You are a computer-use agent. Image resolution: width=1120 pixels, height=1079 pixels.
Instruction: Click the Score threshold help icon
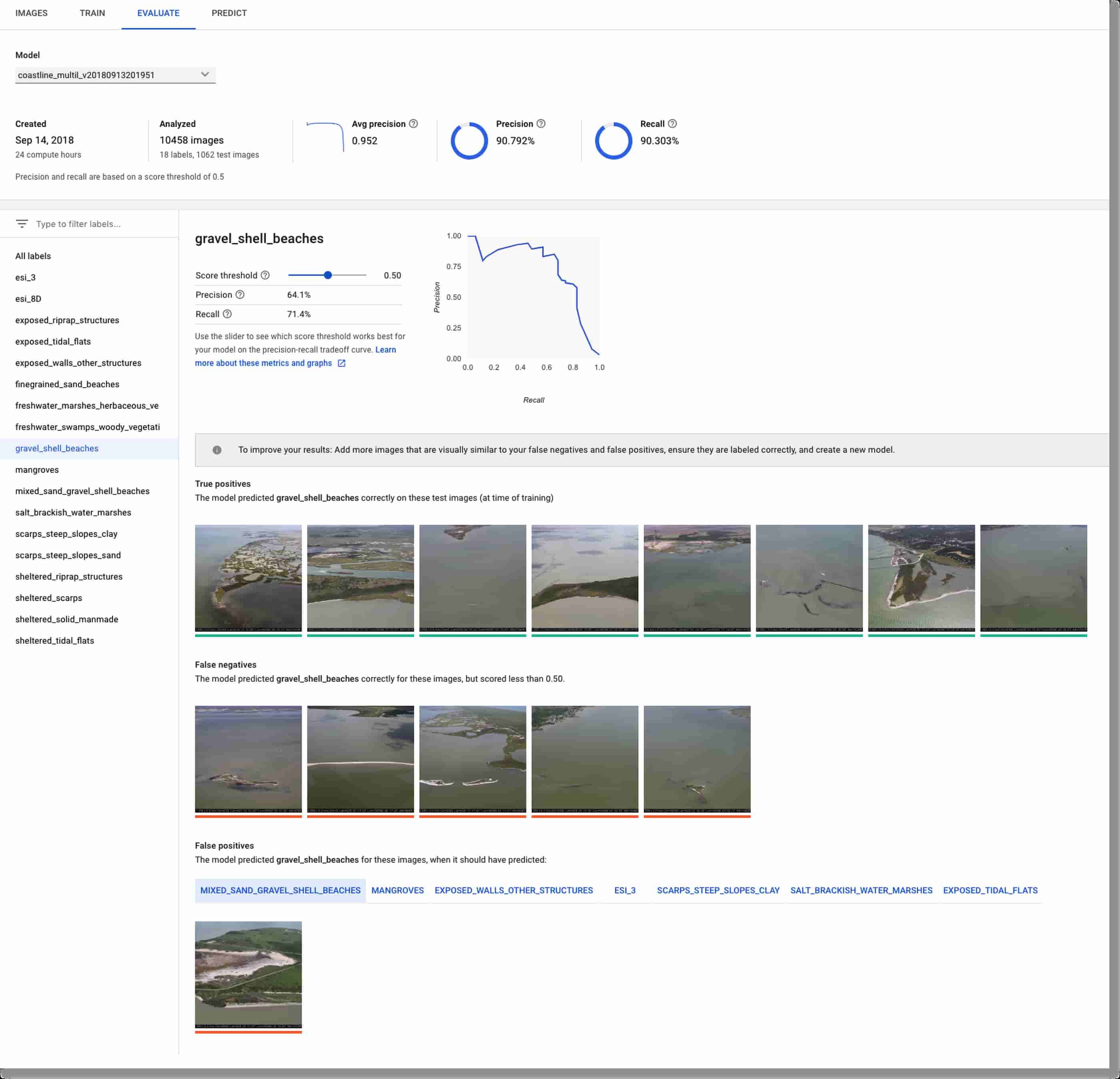tap(265, 275)
